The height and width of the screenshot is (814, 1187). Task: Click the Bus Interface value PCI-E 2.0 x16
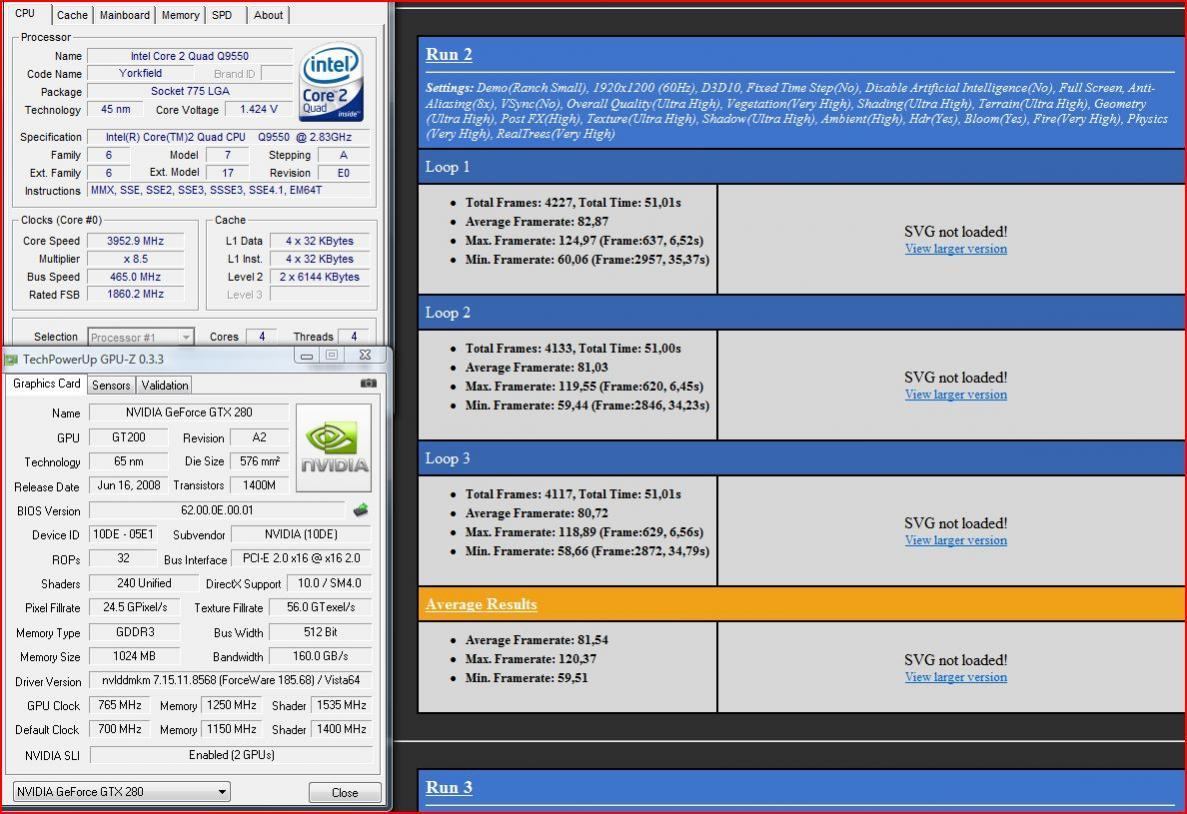pos(301,558)
